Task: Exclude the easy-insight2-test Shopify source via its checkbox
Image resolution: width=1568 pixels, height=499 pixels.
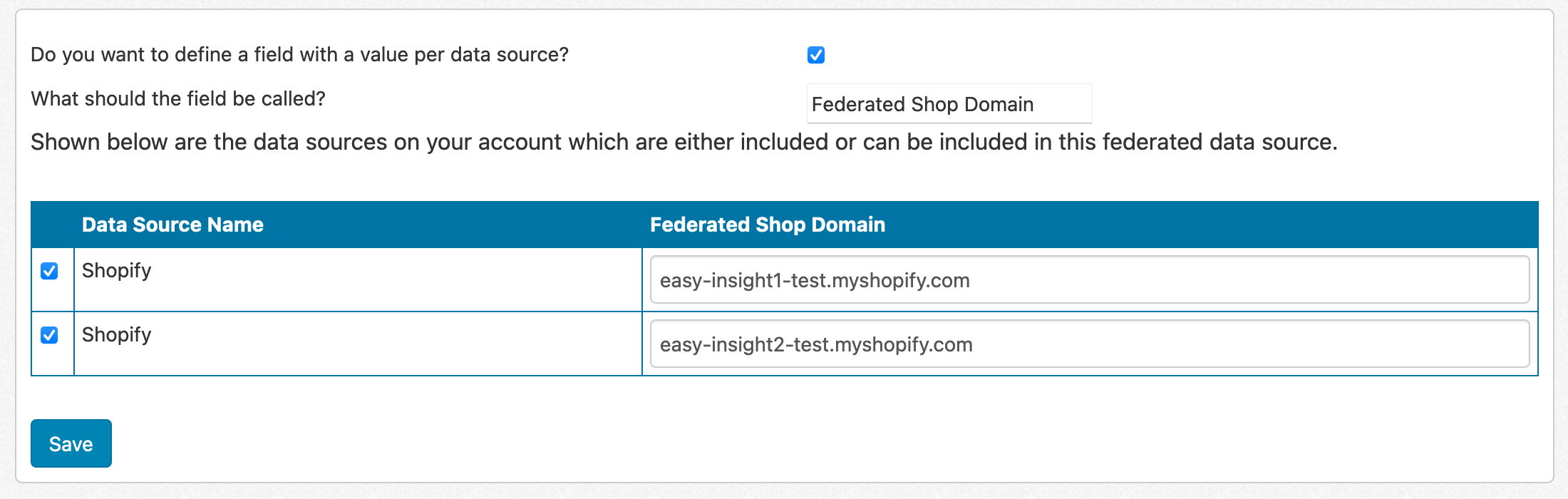Action: [49, 335]
